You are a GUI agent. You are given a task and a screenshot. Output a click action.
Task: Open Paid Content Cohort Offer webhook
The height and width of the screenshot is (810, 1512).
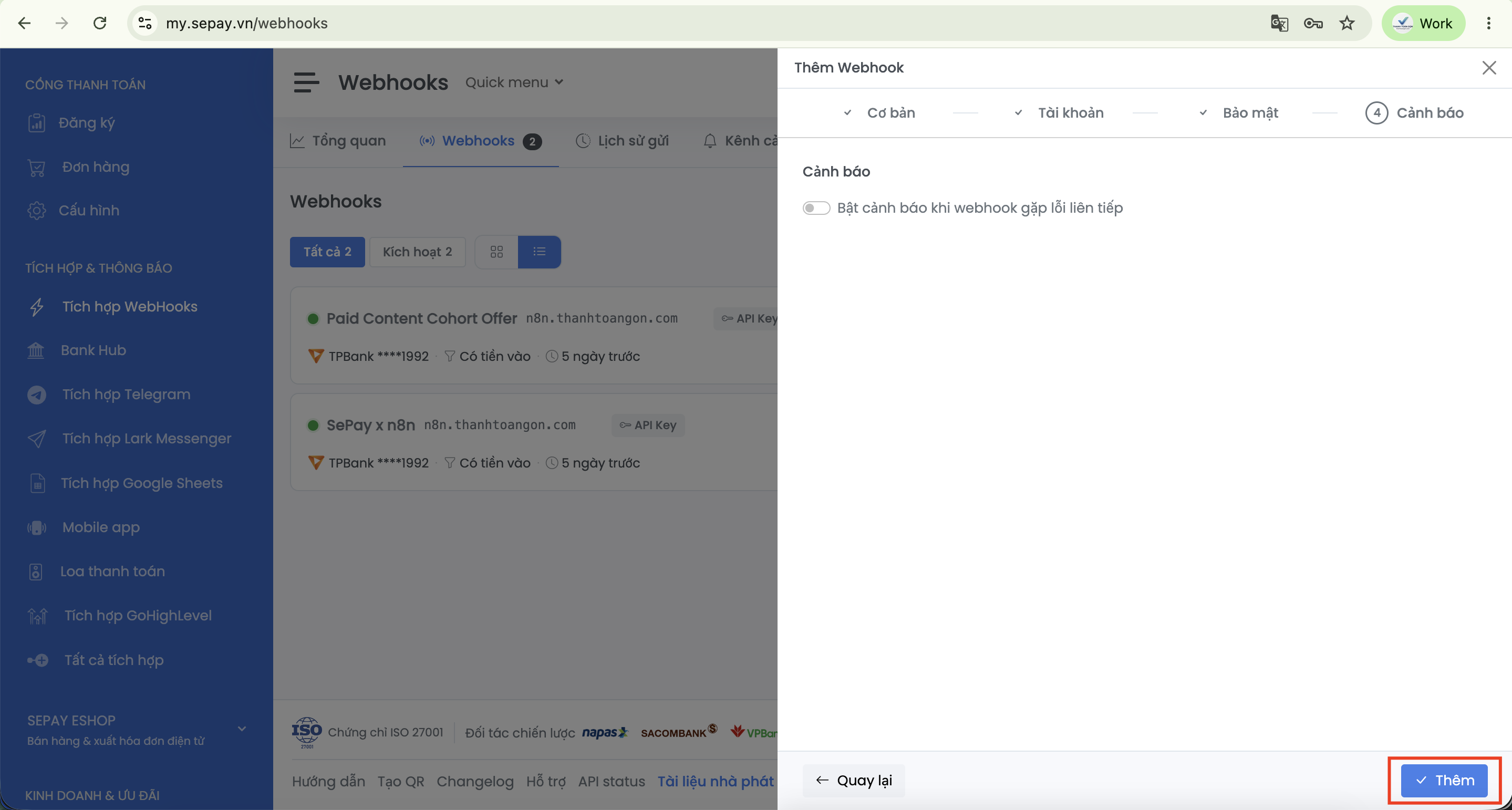click(x=421, y=318)
